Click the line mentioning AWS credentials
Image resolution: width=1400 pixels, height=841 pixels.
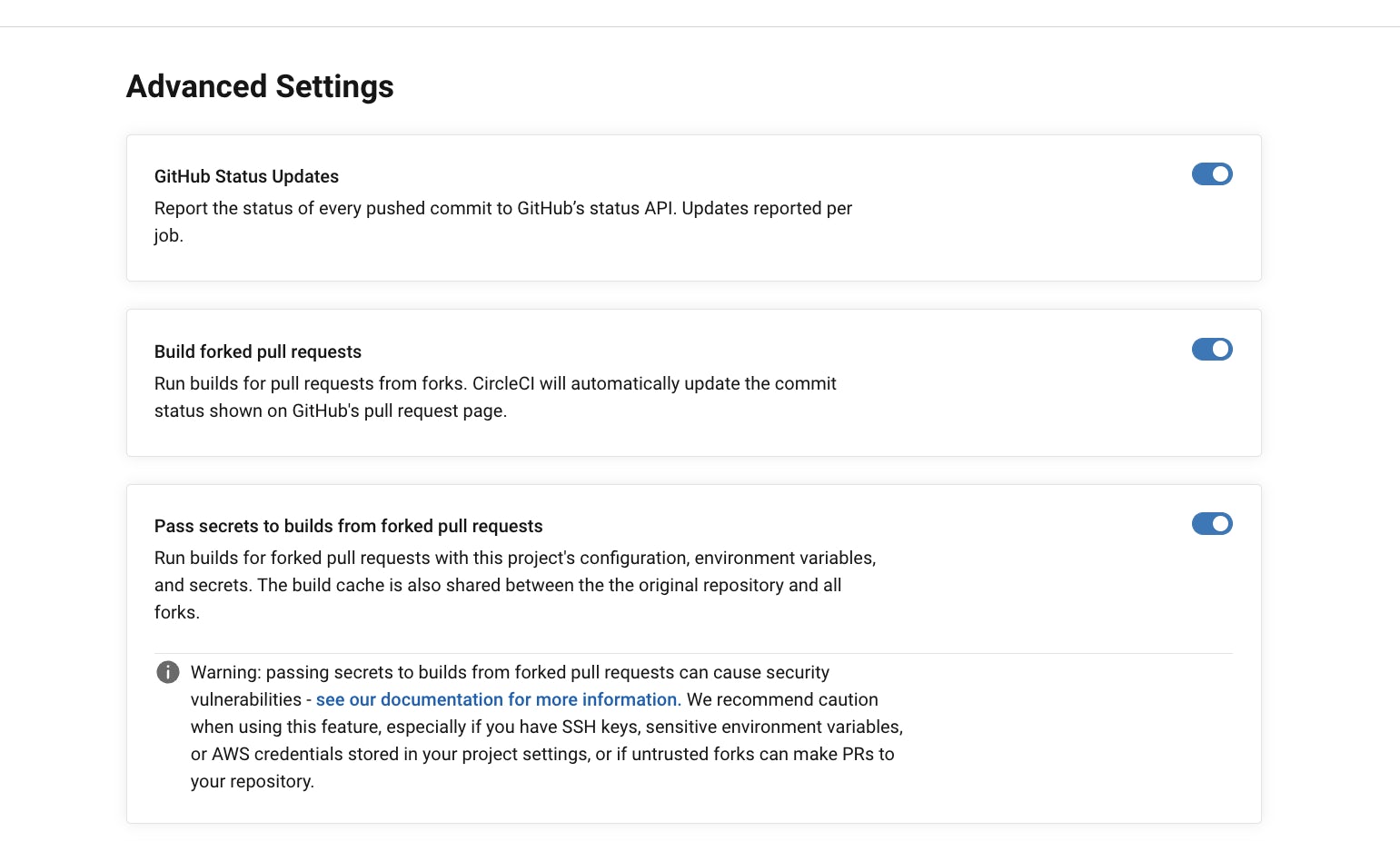click(x=542, y=754)
